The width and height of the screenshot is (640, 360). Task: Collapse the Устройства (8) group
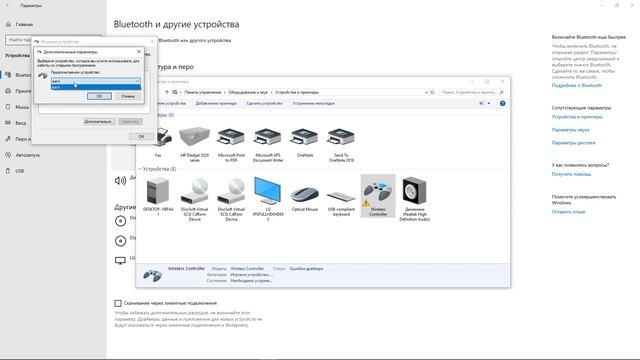140,169
